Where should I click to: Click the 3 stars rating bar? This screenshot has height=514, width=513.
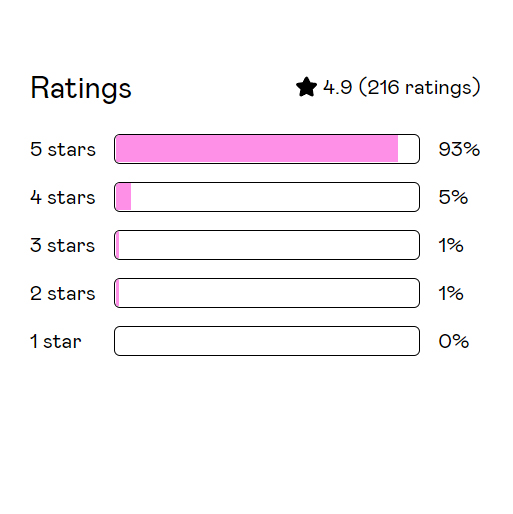267,245
